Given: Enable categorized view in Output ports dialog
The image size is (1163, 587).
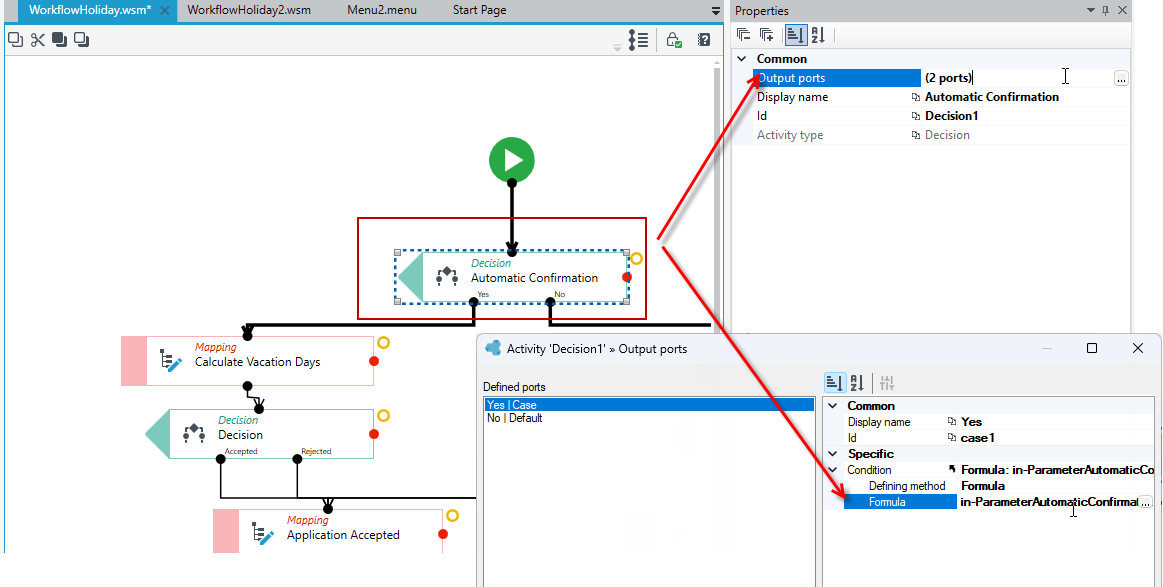Looking at the screenshot, I should [x=834, y=383].
